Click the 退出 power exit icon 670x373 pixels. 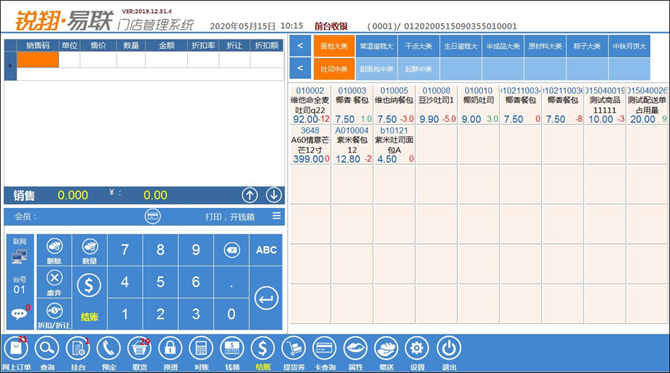[449, 353]
